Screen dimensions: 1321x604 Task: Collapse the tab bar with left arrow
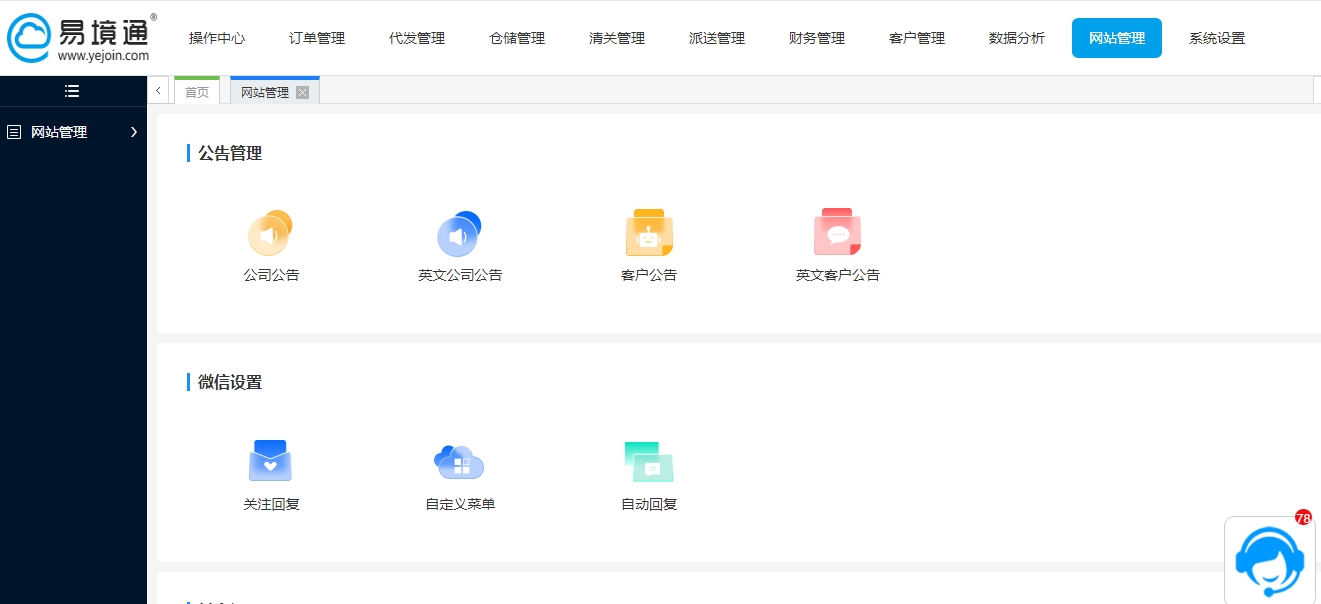coord(158,90)
